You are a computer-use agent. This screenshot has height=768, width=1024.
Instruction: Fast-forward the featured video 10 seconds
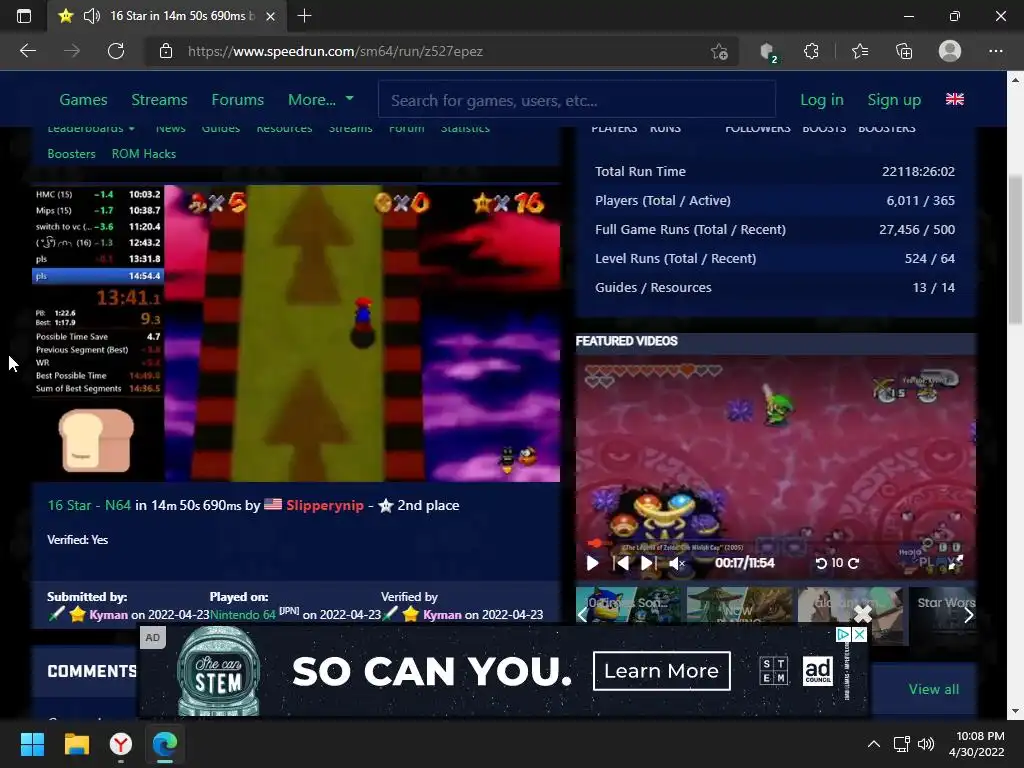[853, 563]
